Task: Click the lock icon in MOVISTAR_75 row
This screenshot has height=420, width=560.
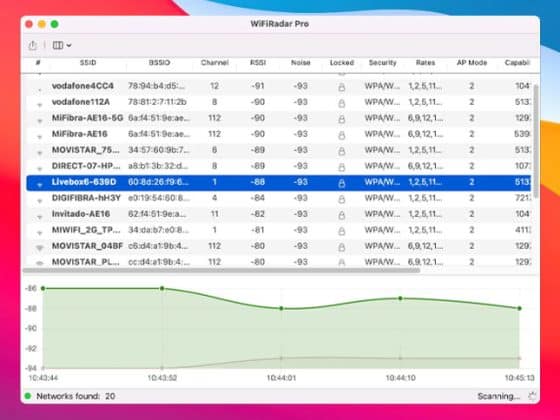Action: click(x=341, y=151)
